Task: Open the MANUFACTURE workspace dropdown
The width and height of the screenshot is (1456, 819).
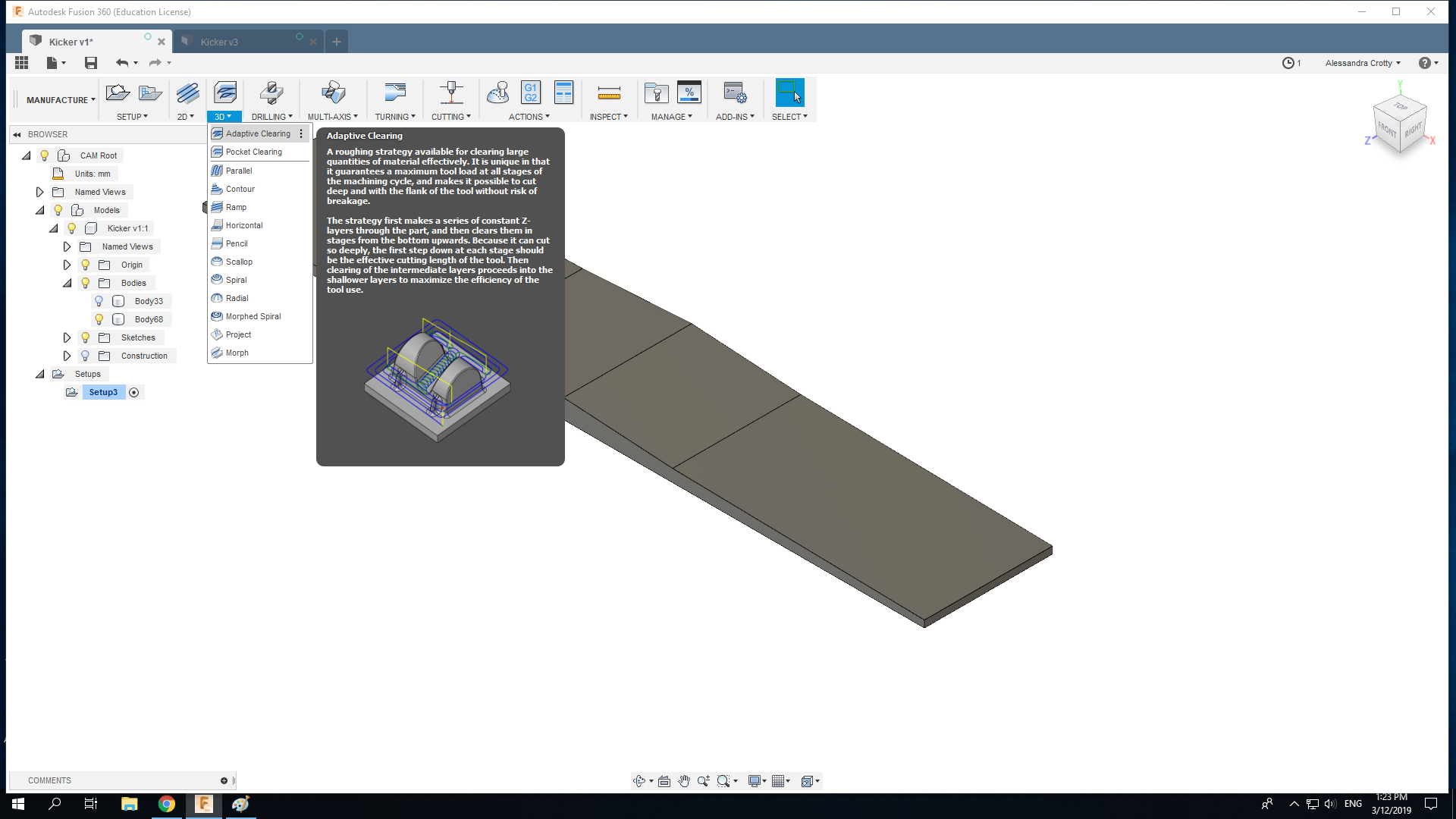Action: coord(61,100)
